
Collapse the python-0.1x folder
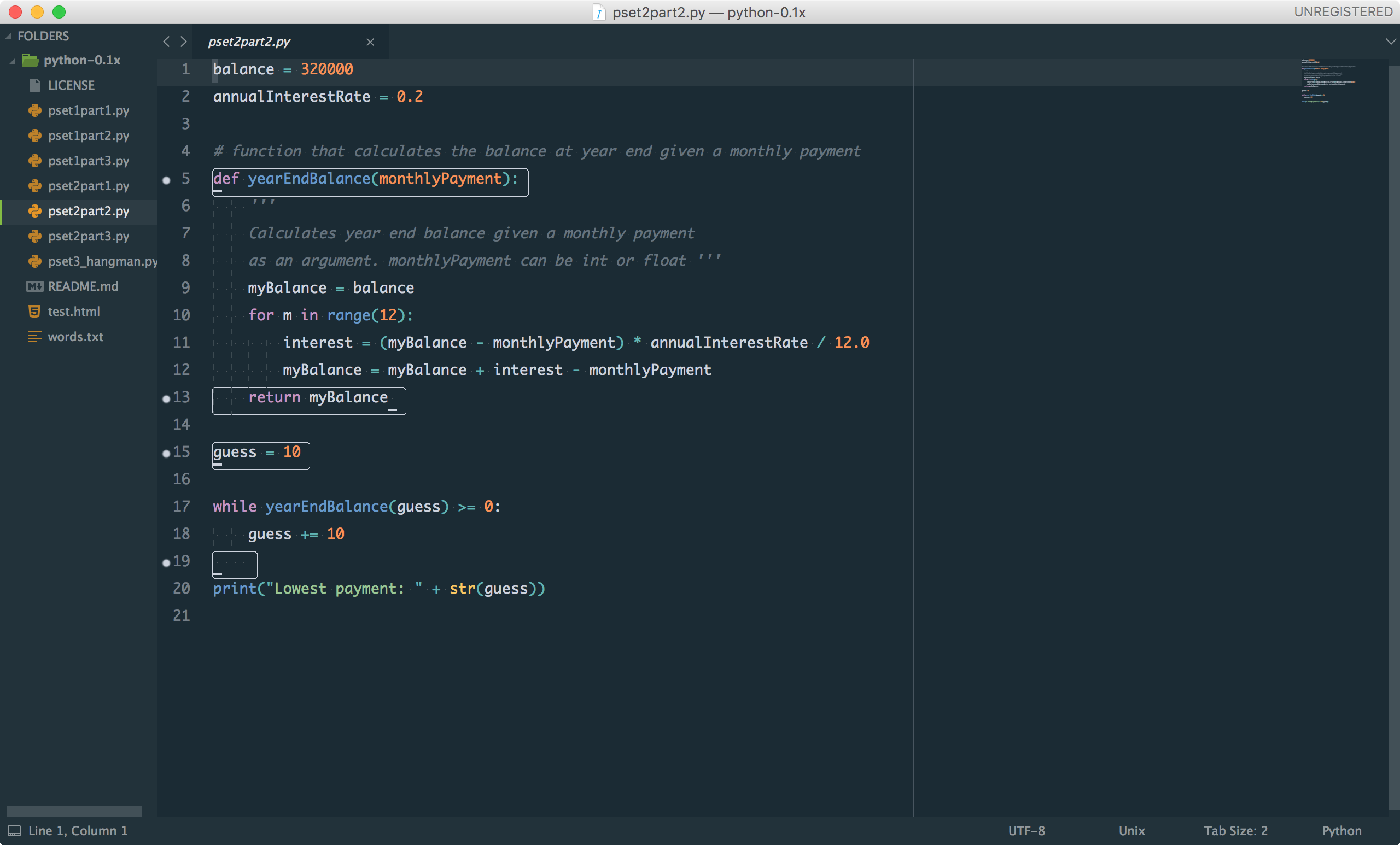tap(13, 61)
